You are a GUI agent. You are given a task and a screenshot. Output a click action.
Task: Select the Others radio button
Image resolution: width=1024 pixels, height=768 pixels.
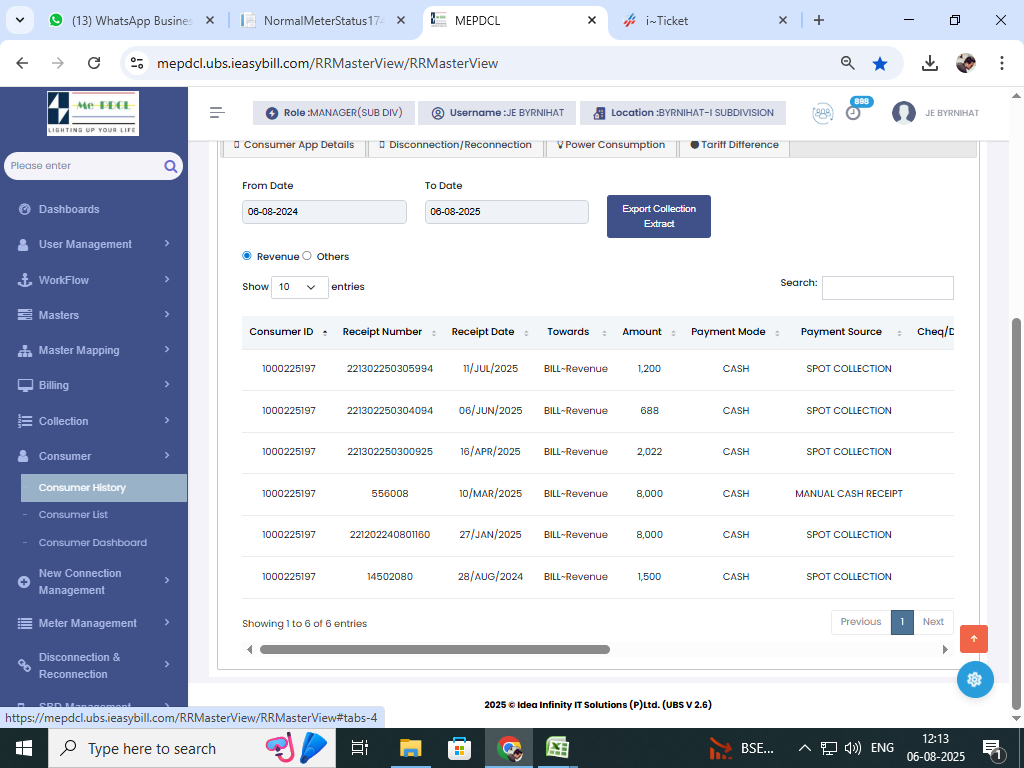click(307, 256)
